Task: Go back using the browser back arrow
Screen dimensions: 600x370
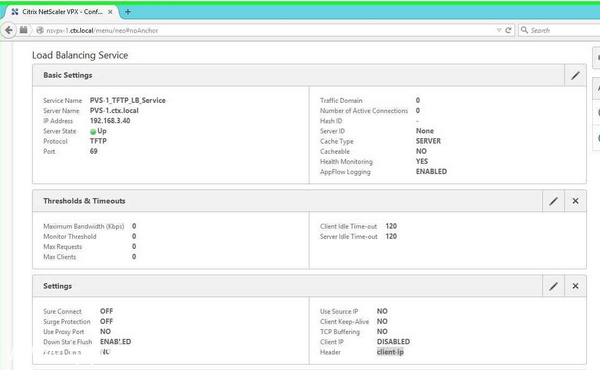Action: (x=9, y=30)
